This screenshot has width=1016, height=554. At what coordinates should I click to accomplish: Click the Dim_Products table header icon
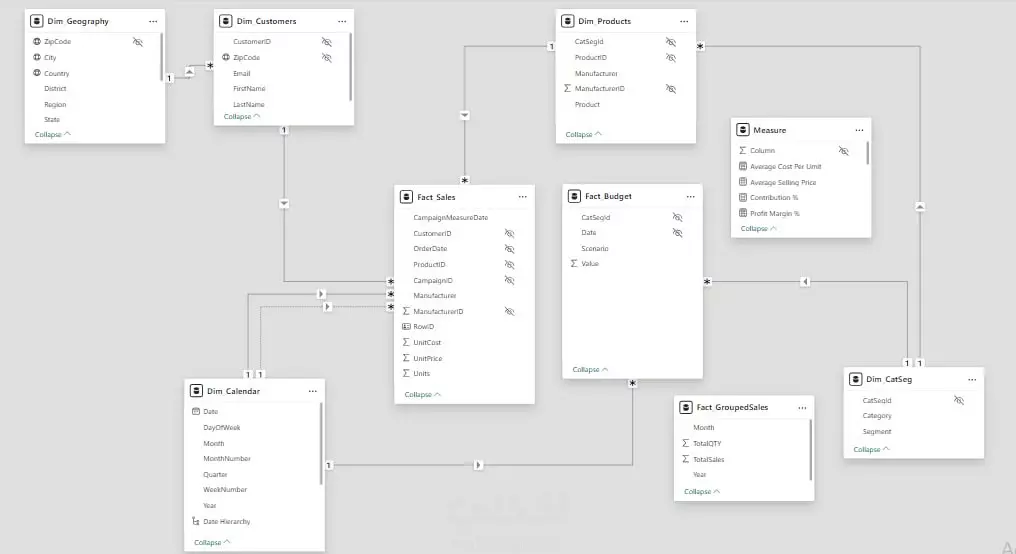click(x=568, y=21)
